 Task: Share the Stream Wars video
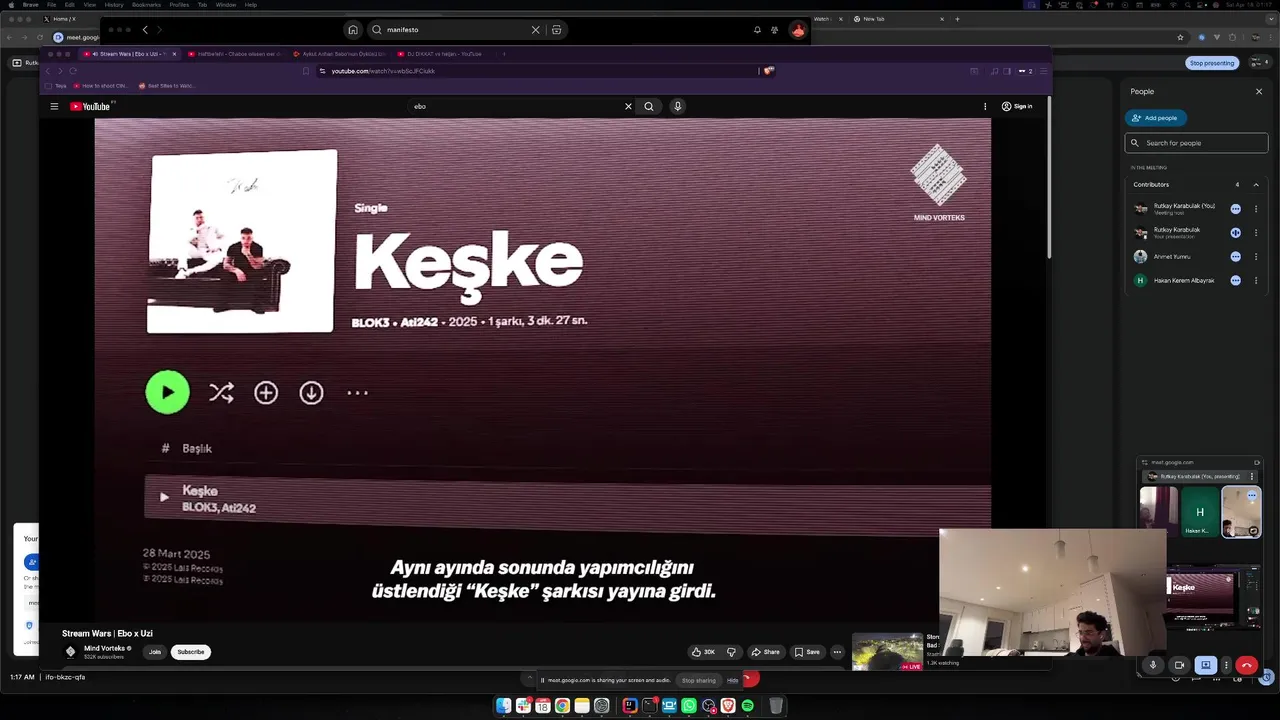[765, 652]
